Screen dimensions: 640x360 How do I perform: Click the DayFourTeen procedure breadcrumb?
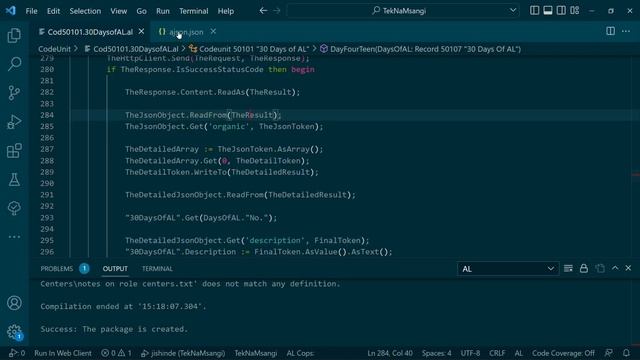point(420,49)
